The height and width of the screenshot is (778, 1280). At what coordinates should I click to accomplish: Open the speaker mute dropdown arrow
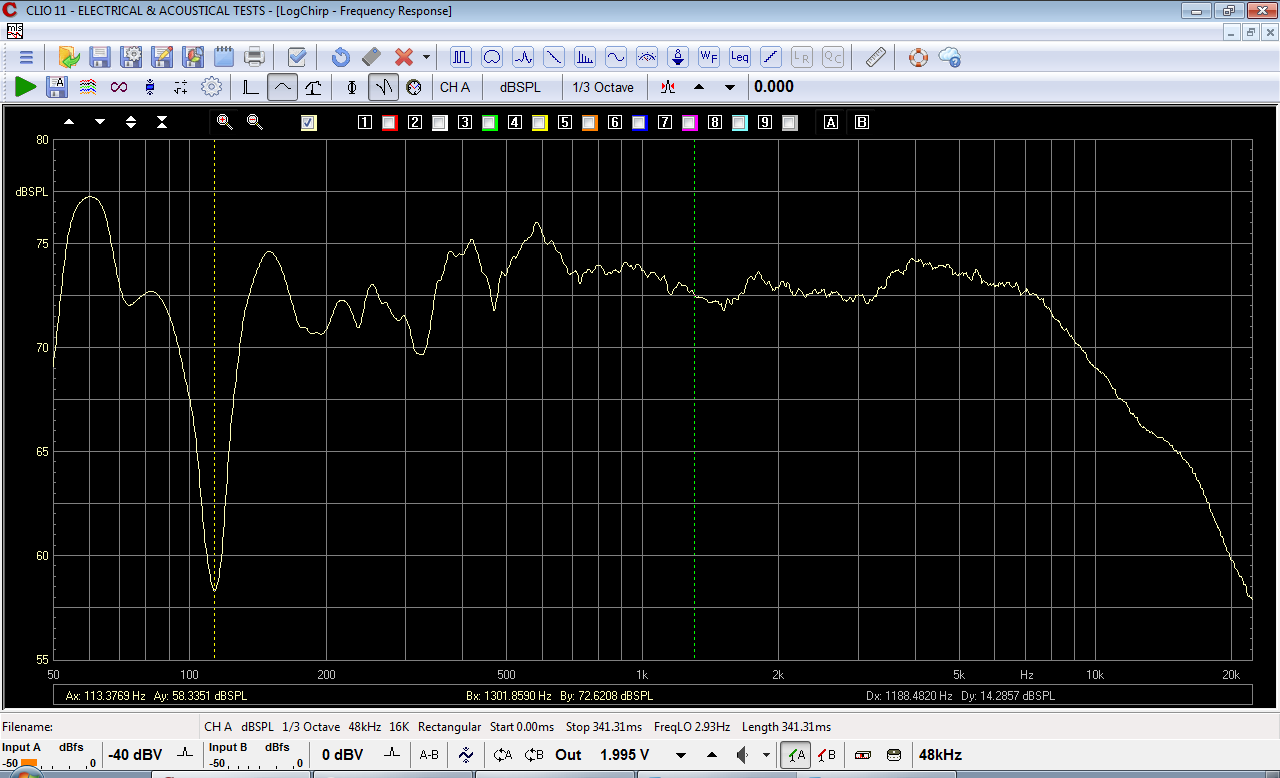[x=767, y=755]
